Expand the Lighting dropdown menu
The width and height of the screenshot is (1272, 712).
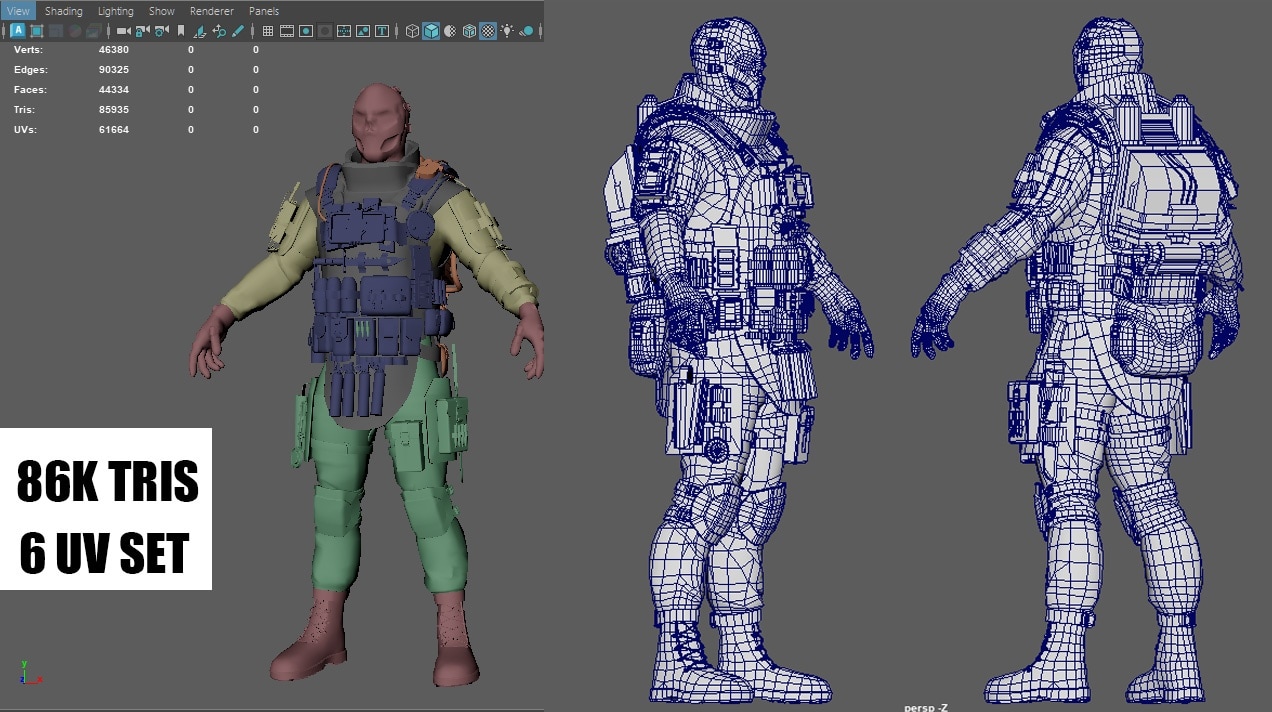coord(115,11)
